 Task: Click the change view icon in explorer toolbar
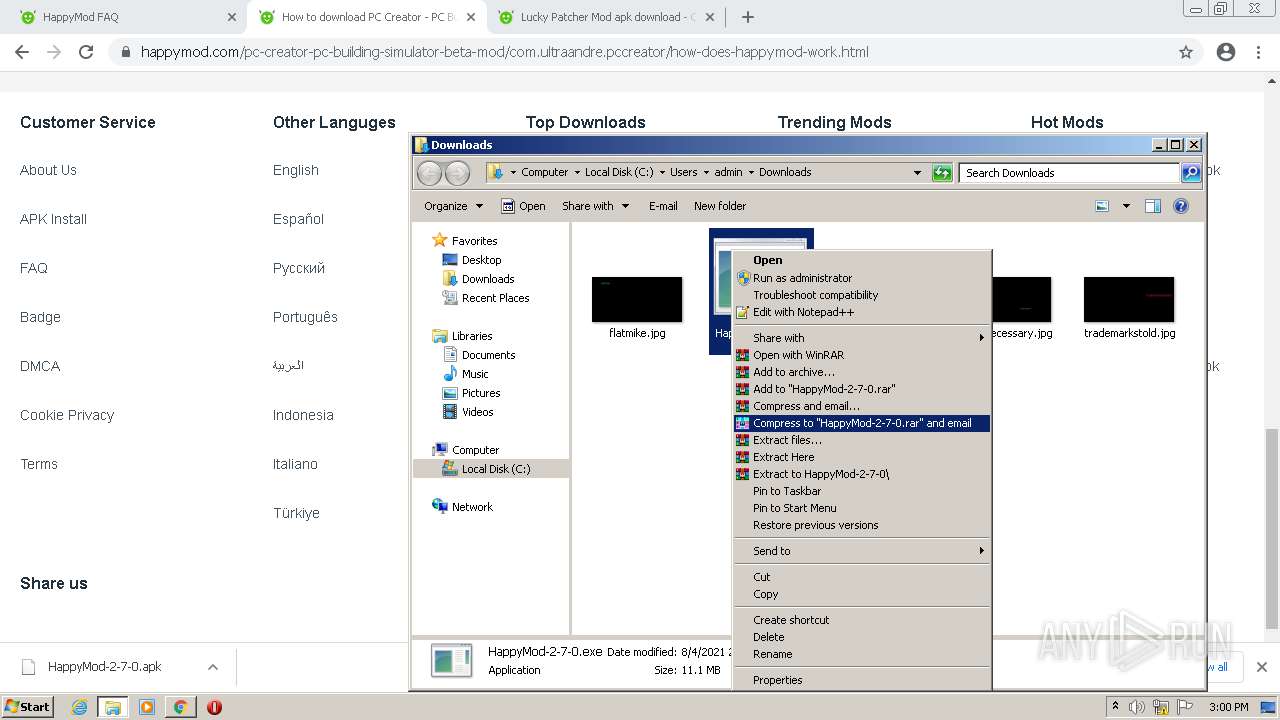[x=1102, y=206]
